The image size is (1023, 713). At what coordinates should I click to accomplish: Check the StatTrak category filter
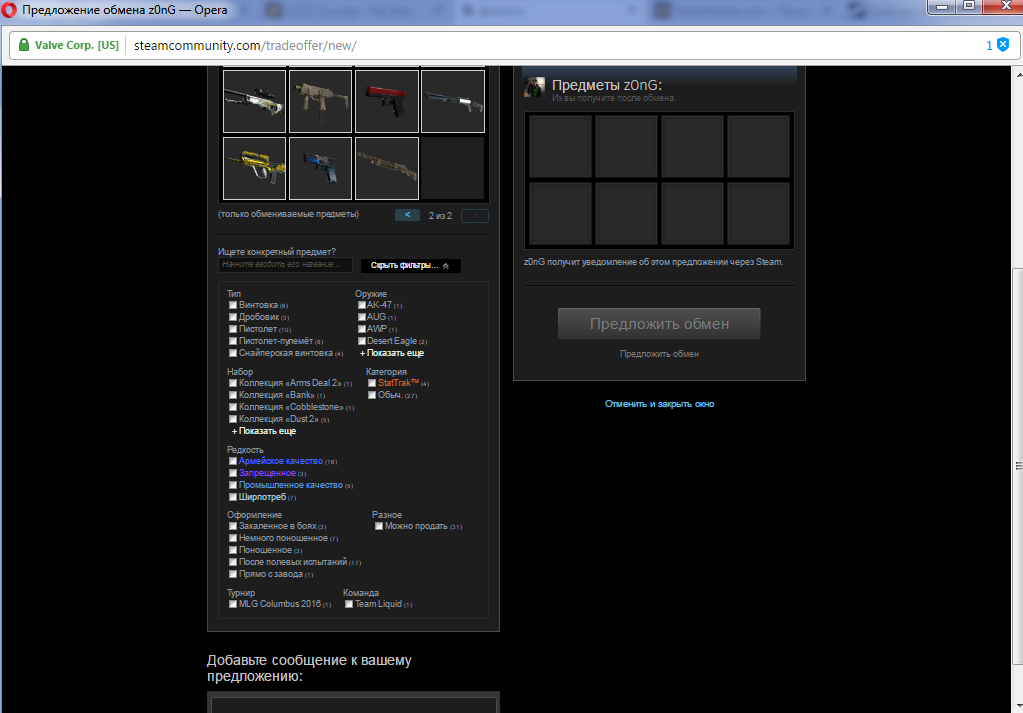(372, 383)
